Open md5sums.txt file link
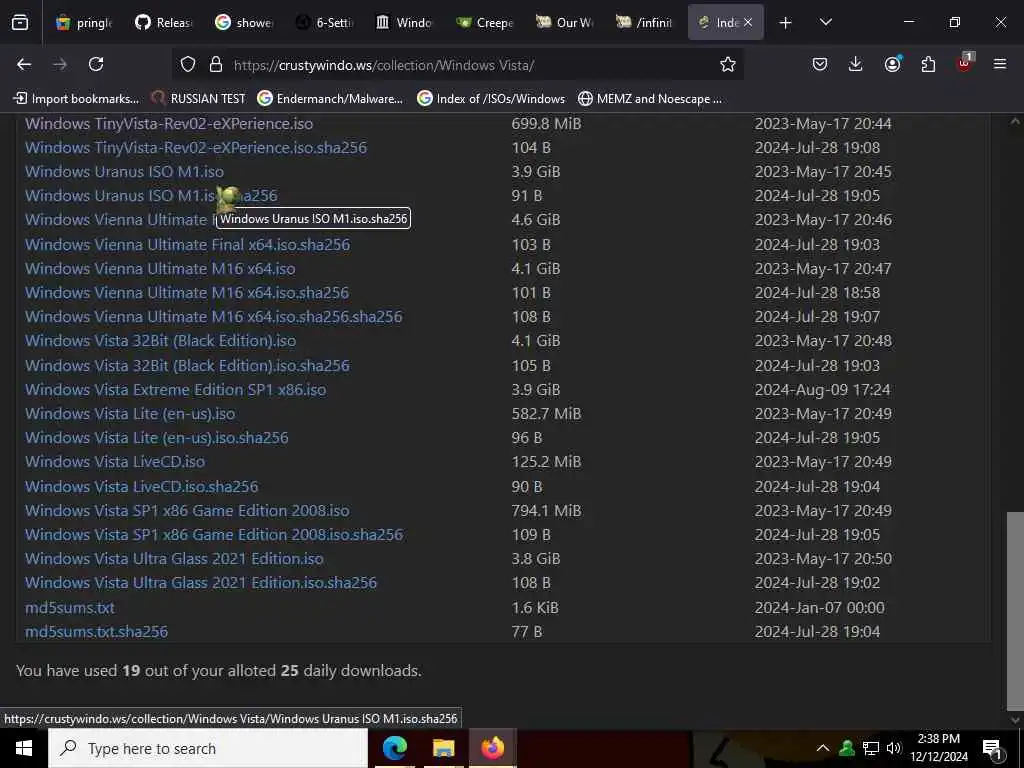Image resolution: width=1024 pixels, height=768 pixels. pyautogui.click(x=70, y=607)
